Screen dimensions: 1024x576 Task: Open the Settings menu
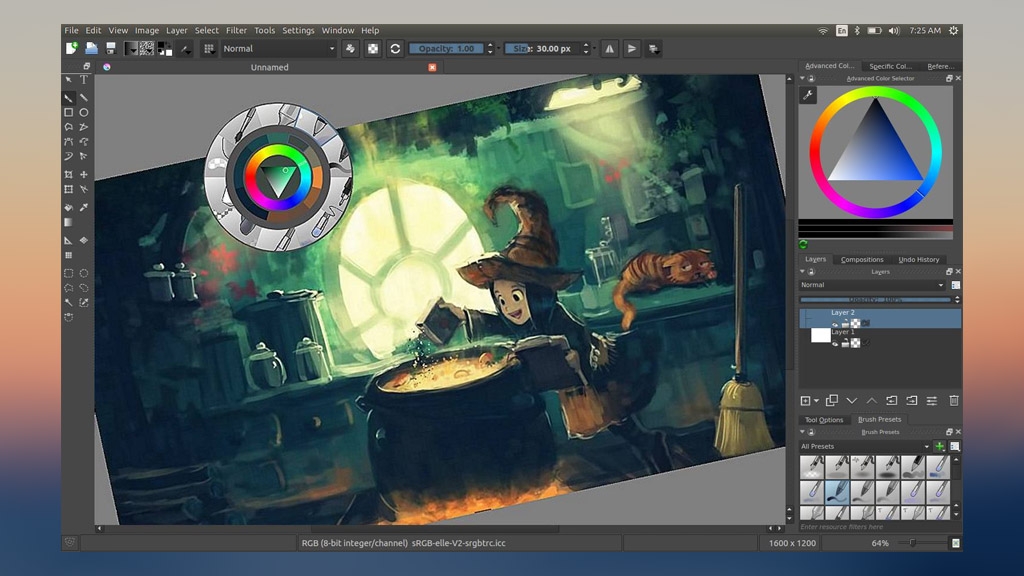click(298, 30)
